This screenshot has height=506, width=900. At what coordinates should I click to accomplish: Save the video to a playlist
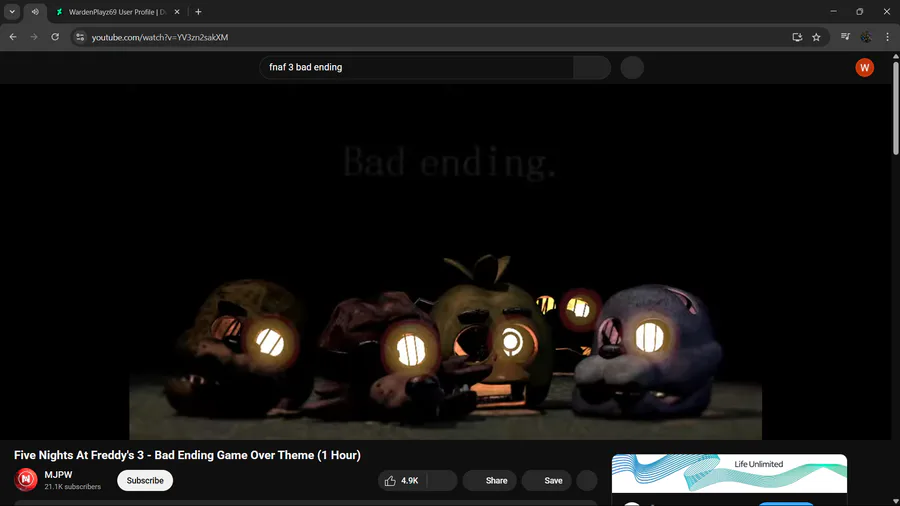click(546, 481)
